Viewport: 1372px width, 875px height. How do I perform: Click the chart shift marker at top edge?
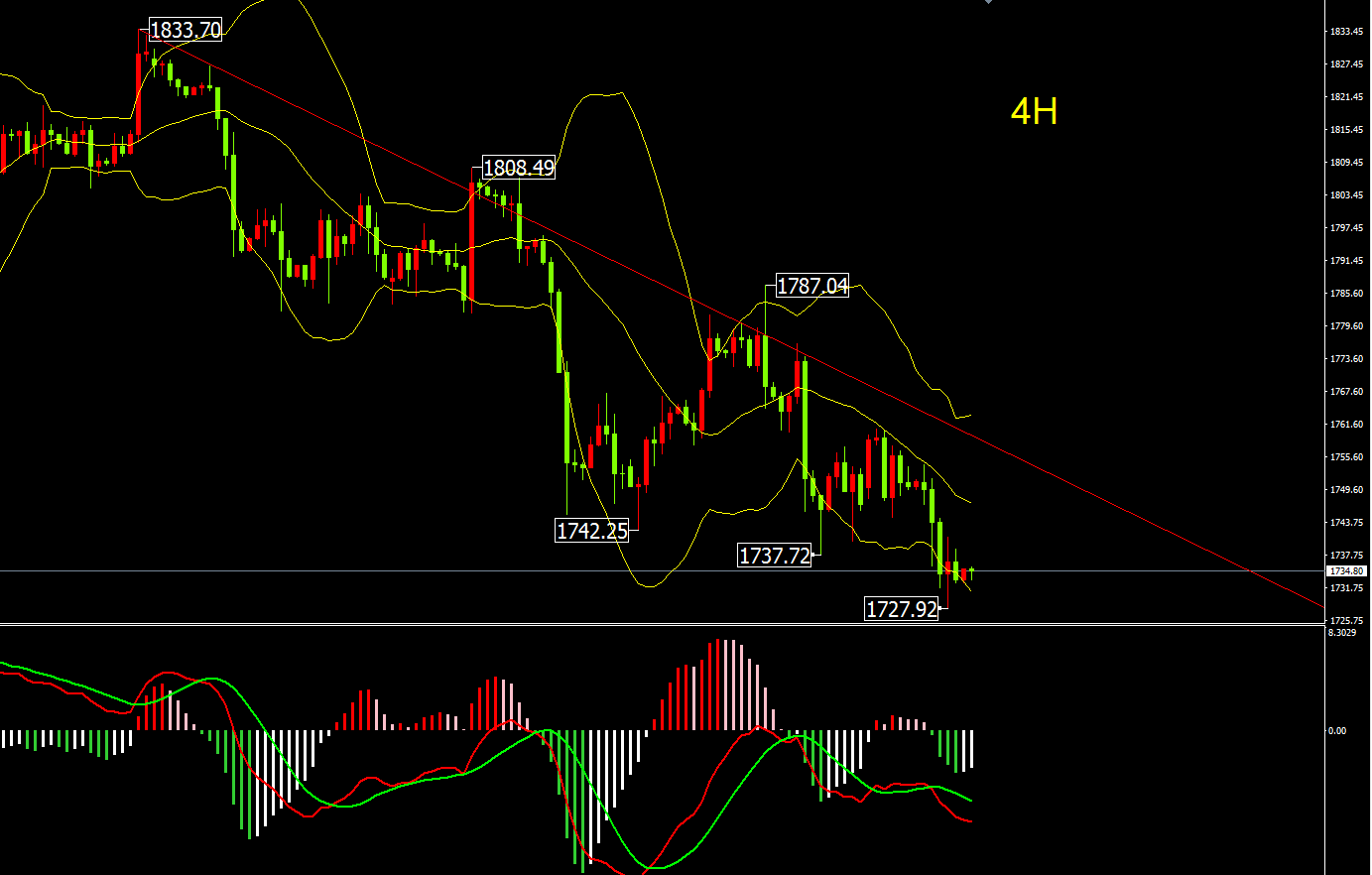(988, 2)
